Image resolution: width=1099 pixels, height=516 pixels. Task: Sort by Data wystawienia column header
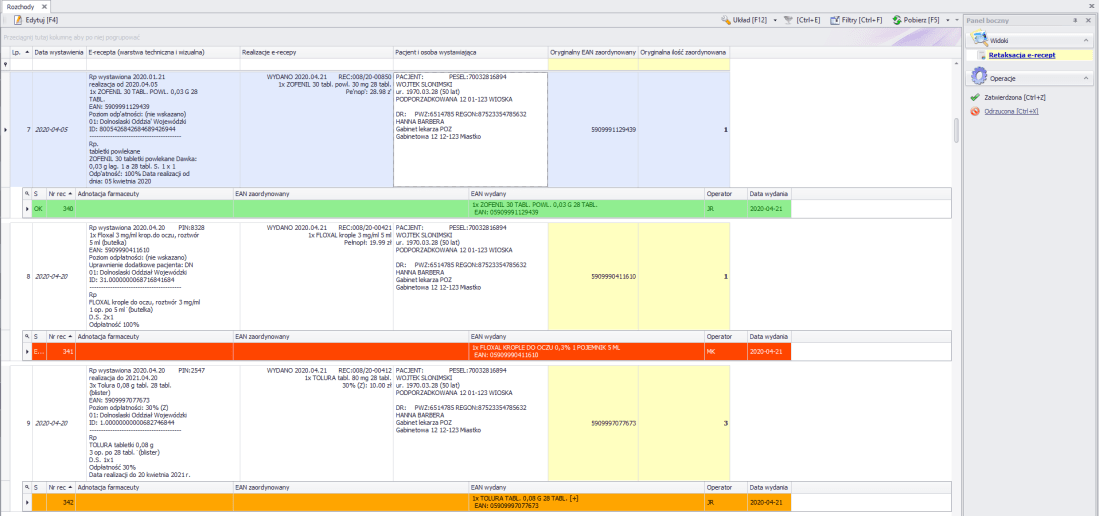(x=58, y=51)
